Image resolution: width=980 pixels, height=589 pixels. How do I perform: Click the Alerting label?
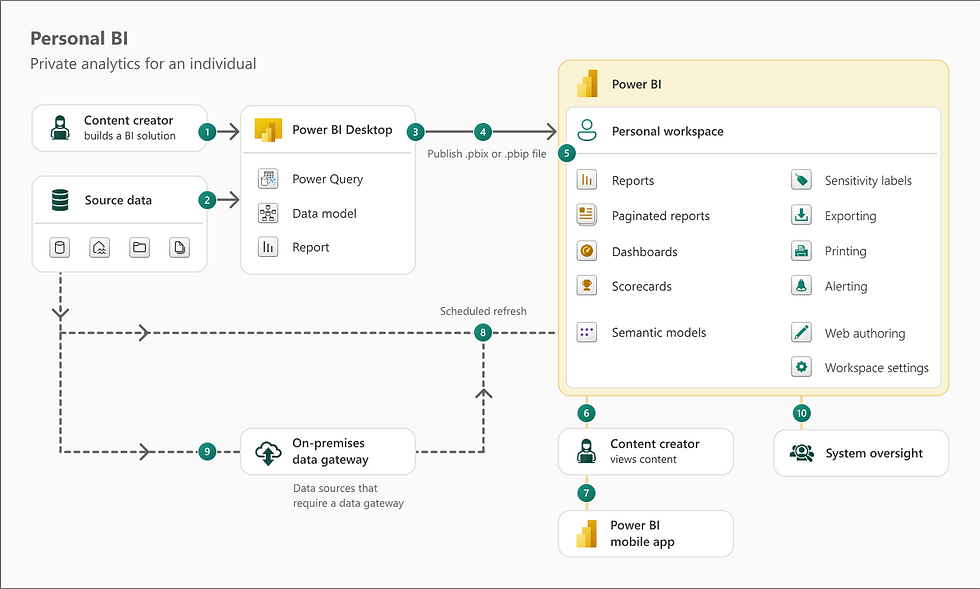[846, 286]
